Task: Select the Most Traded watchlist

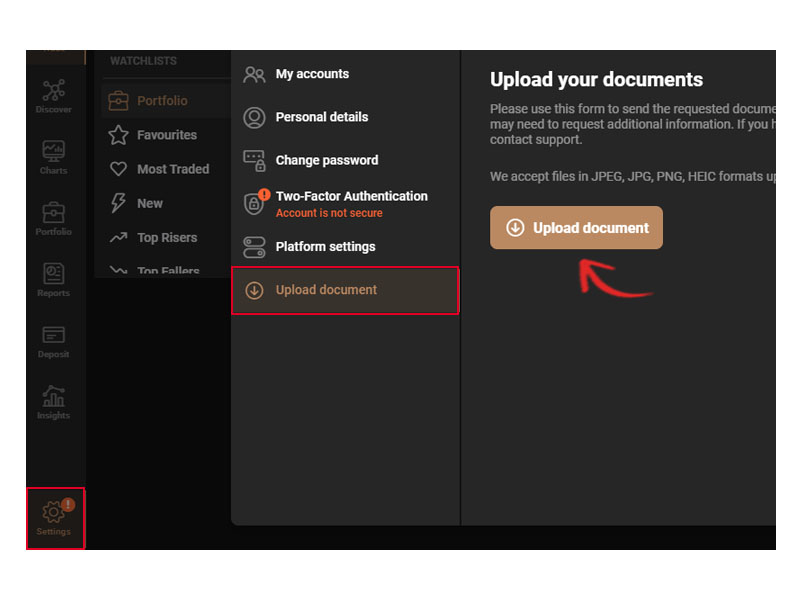Action: [167, 169]
